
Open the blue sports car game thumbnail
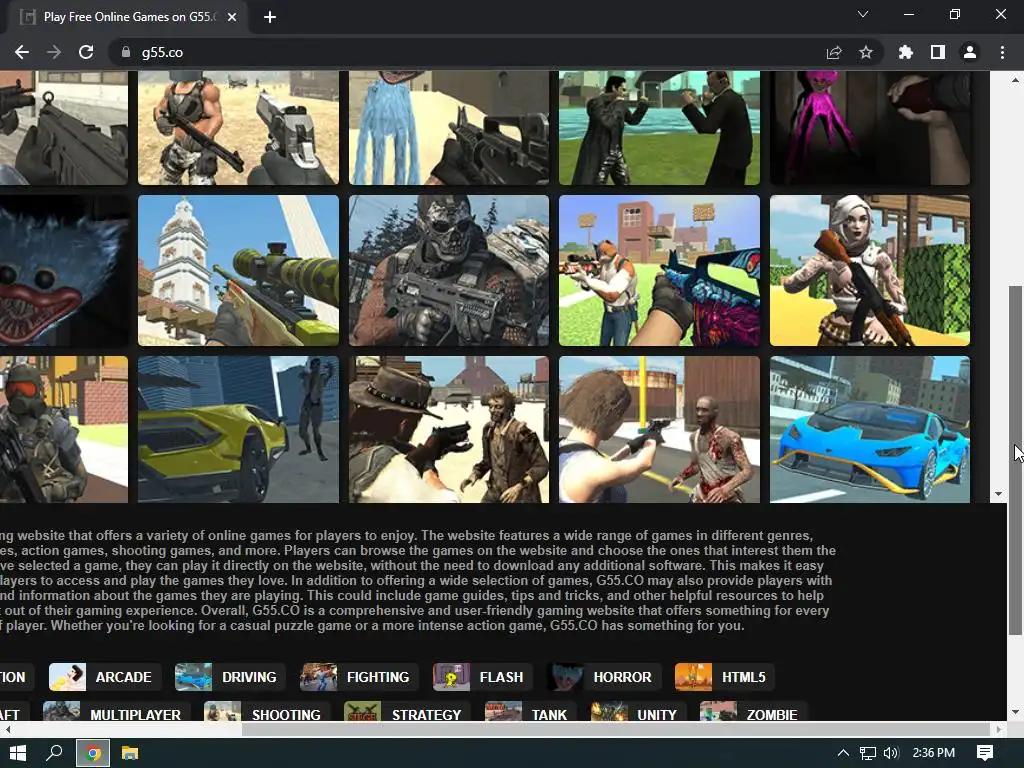pos(870,430)
